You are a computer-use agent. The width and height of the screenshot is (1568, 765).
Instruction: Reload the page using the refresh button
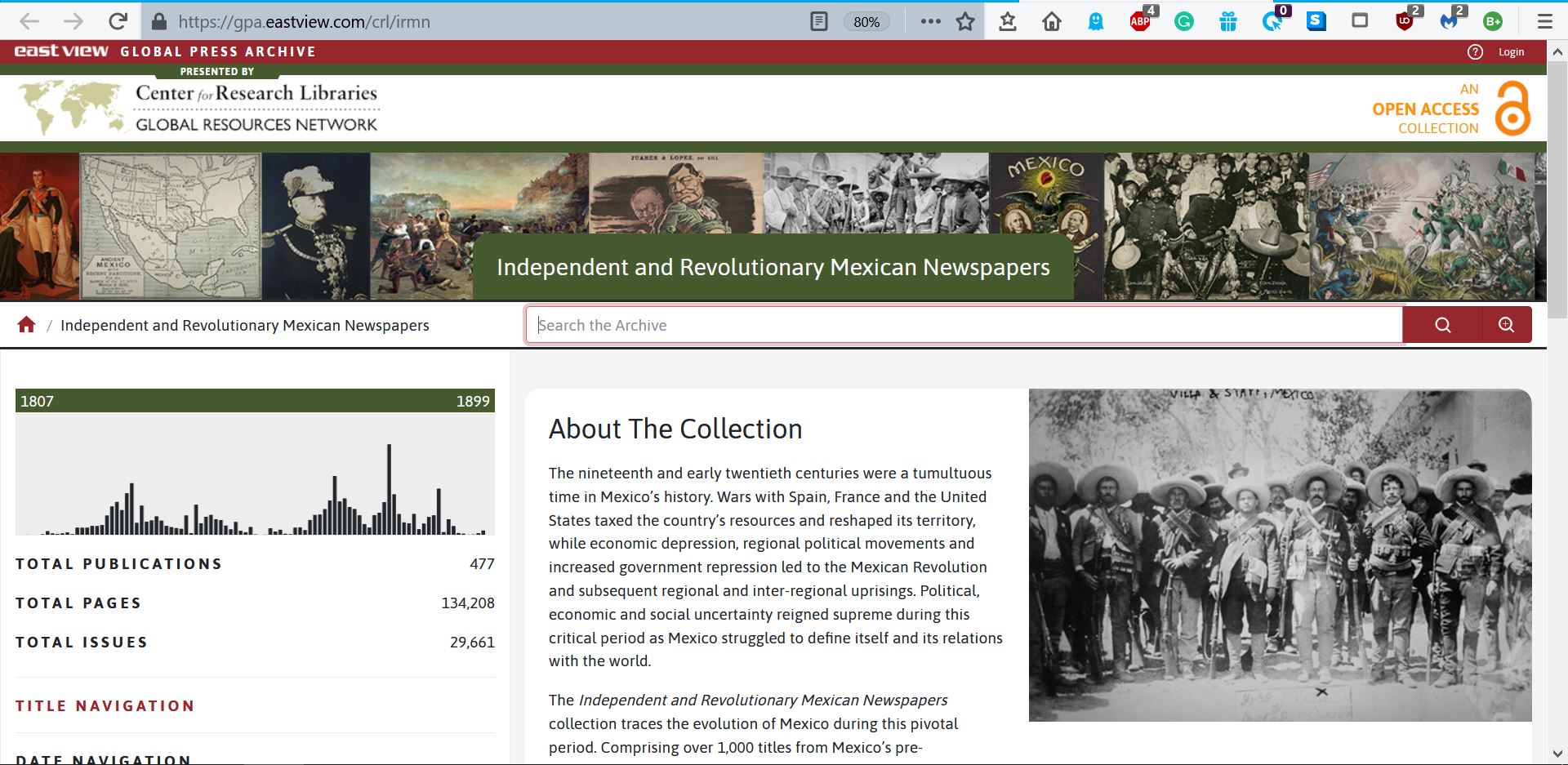click(118, 21)
